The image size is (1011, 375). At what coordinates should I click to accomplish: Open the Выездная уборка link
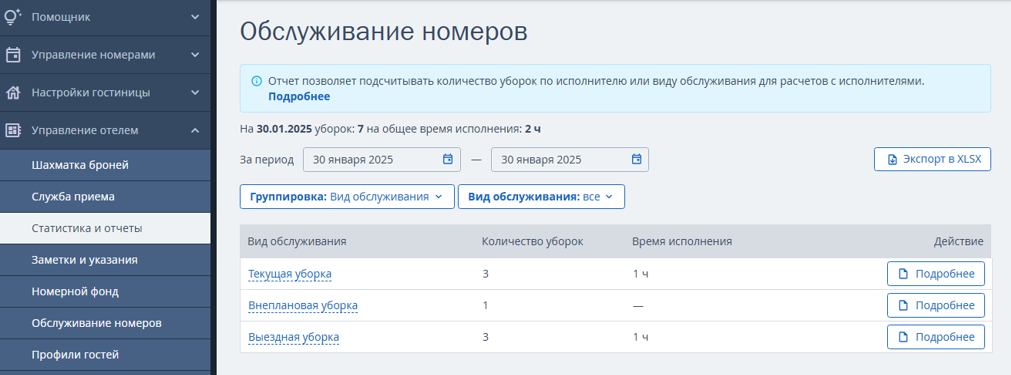(x=293, y=337)
